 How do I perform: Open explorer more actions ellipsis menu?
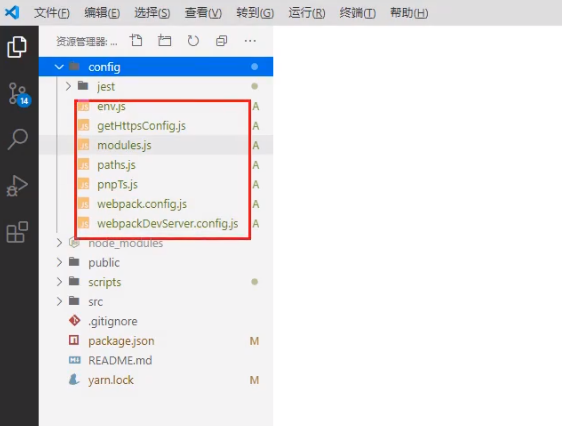click(250, 41)
